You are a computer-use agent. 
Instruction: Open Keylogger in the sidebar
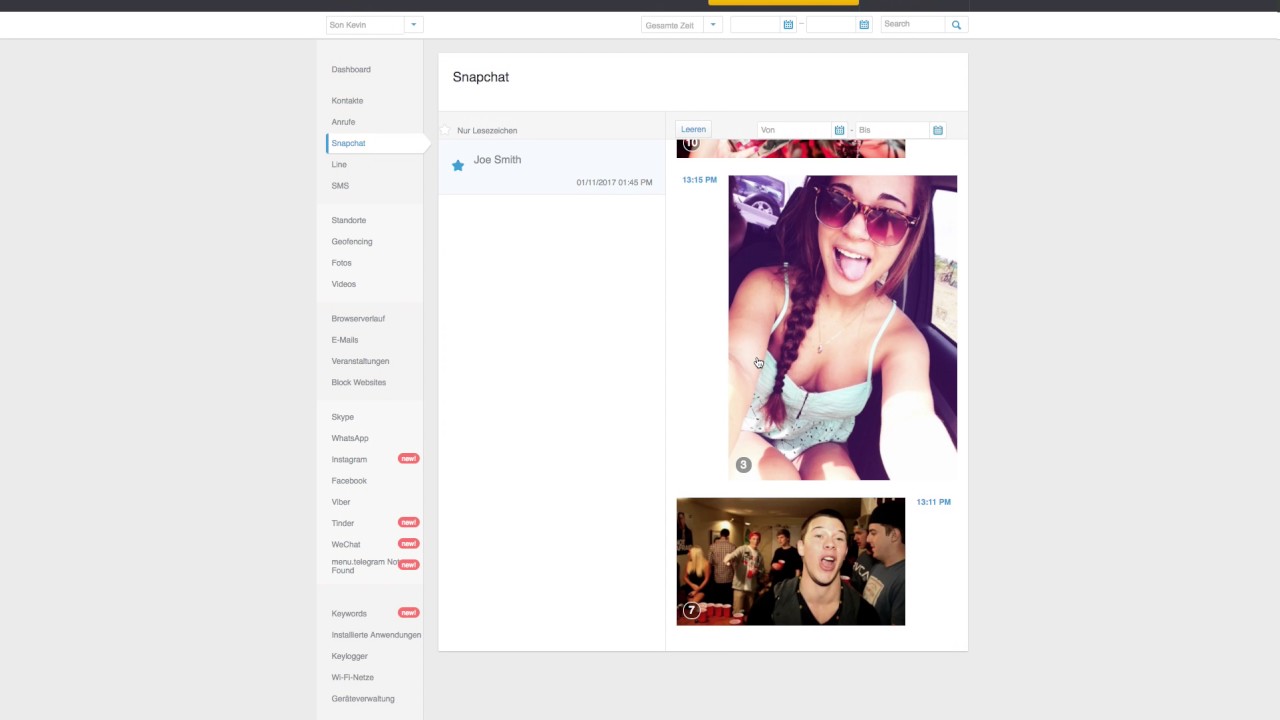click(350, 656)
